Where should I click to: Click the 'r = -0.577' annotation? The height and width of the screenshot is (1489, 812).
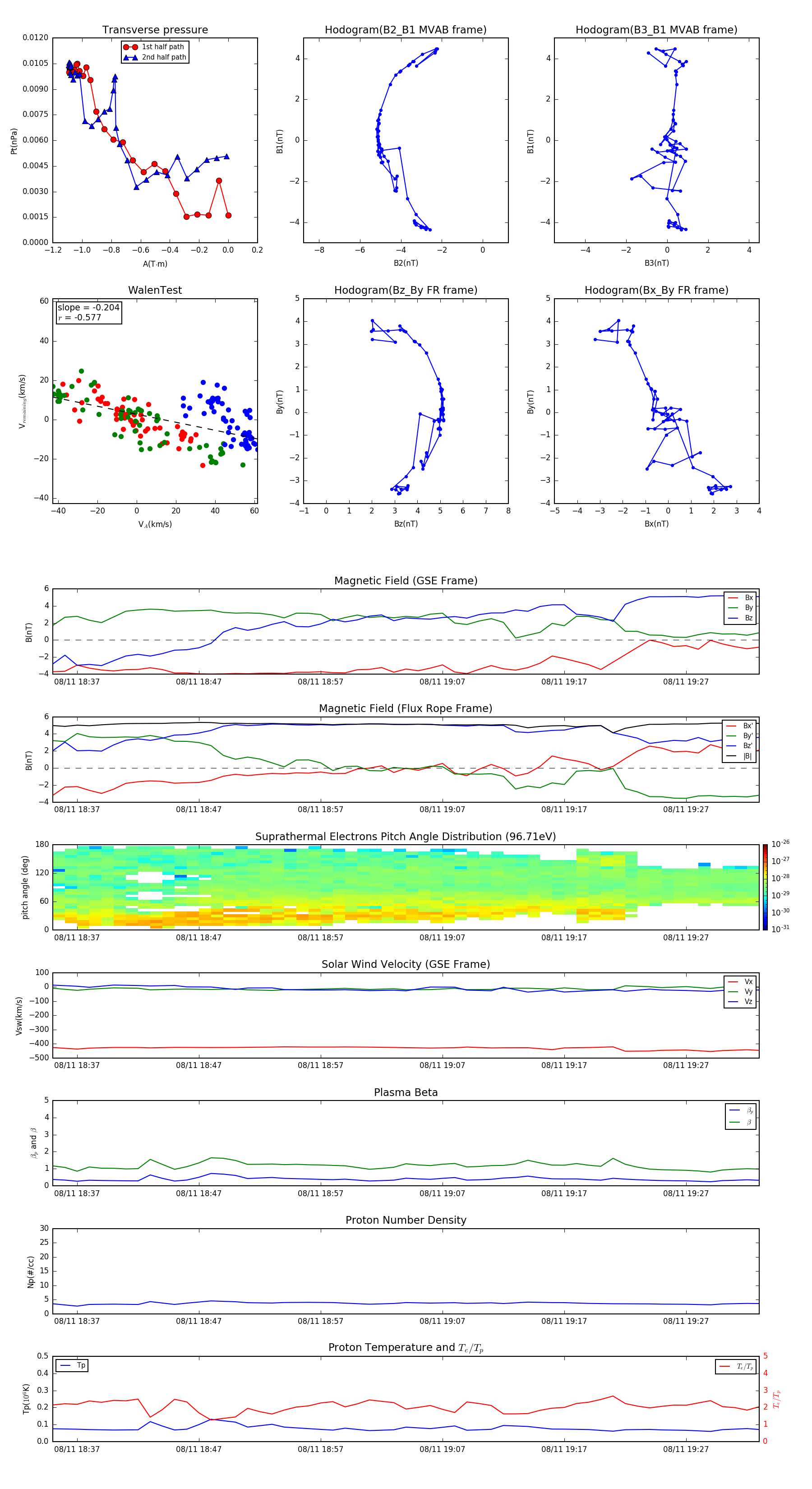(x=80, y=317)
